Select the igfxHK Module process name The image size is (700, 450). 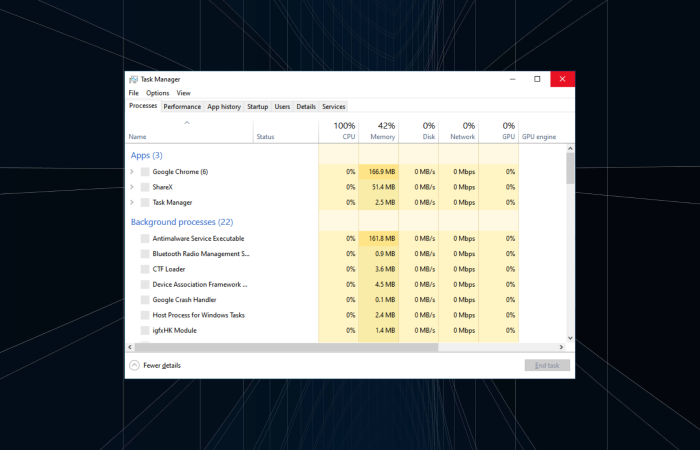[x=175, y=330]
